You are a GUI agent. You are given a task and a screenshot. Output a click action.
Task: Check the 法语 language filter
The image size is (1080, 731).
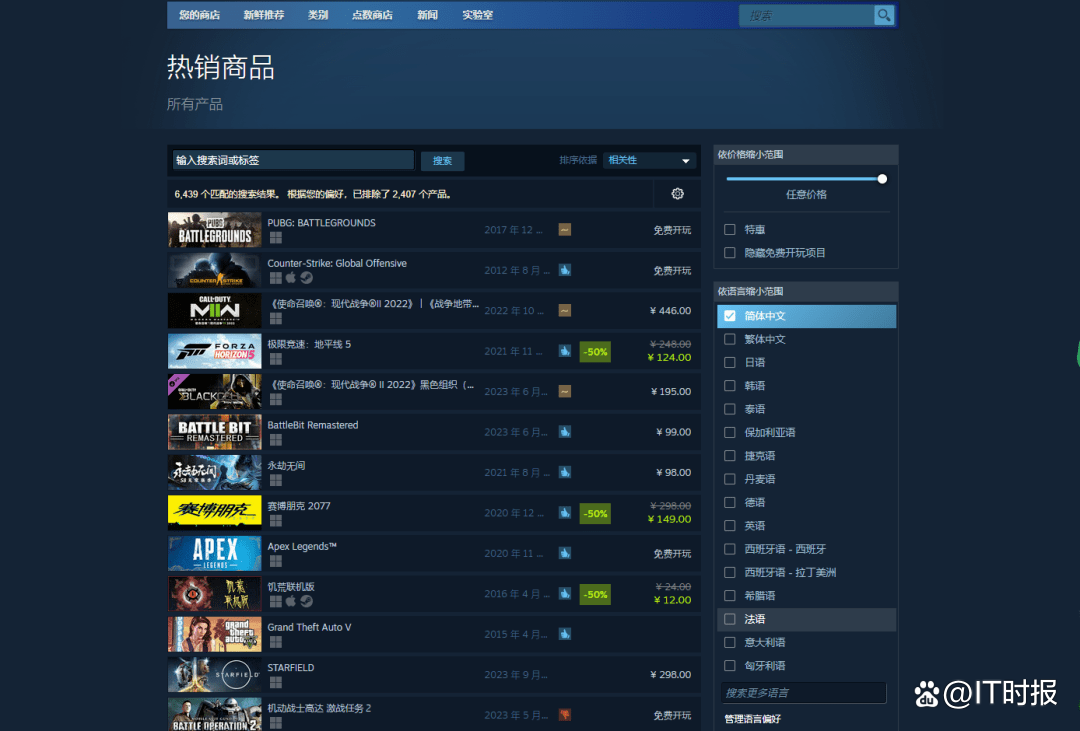(x=730, y=619)
